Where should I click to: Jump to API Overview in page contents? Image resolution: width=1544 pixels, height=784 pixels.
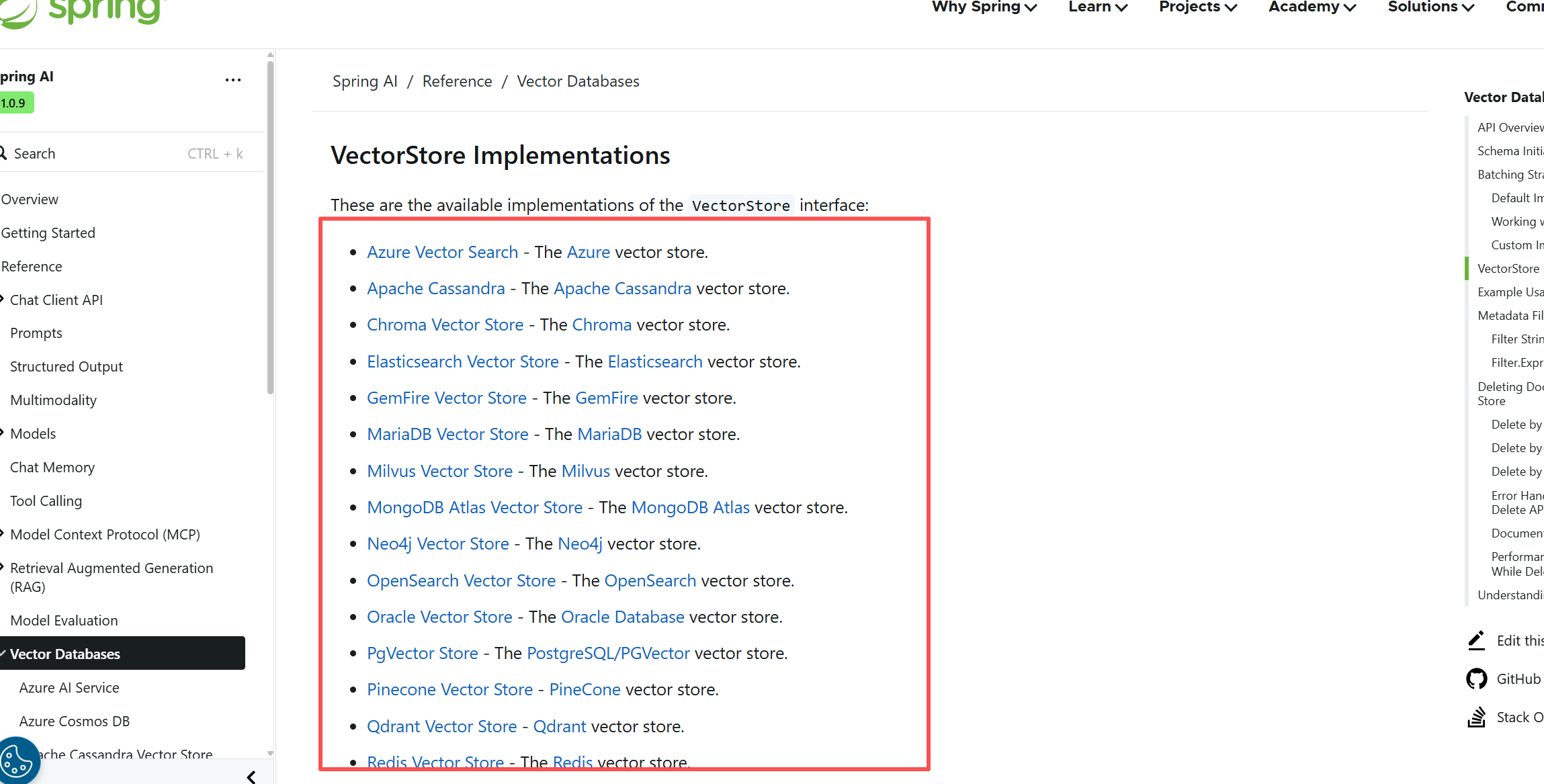(x=1510, y=128)
